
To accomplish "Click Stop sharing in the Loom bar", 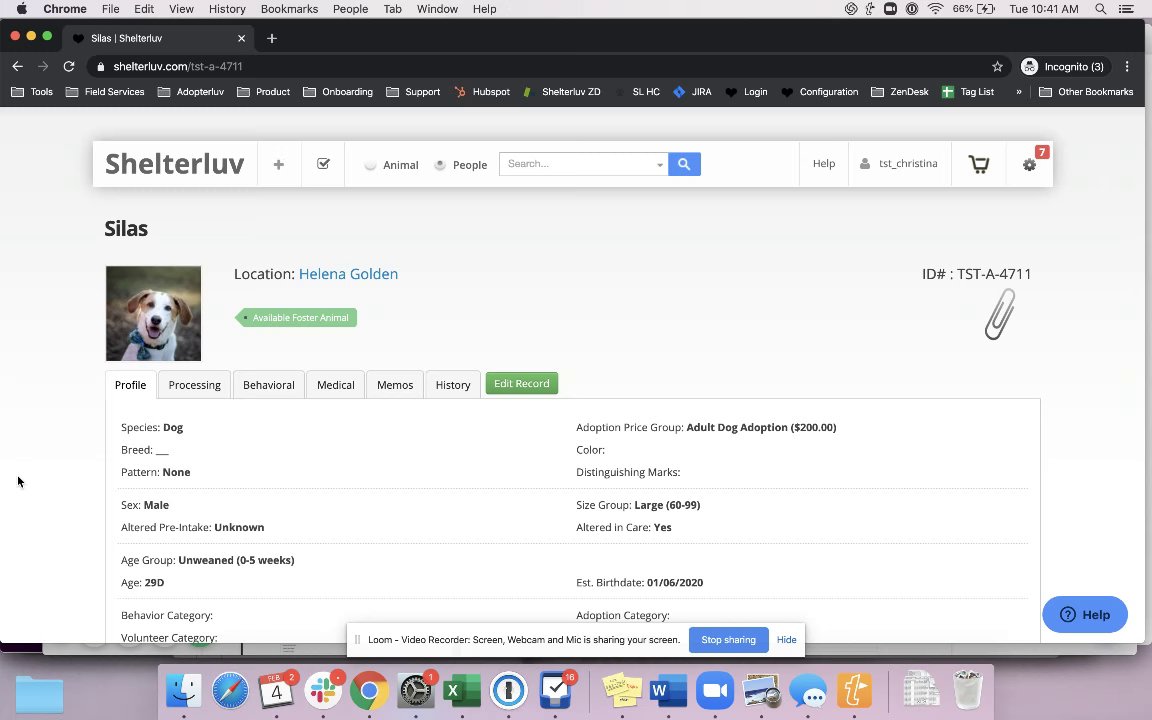I will [729, 640].
